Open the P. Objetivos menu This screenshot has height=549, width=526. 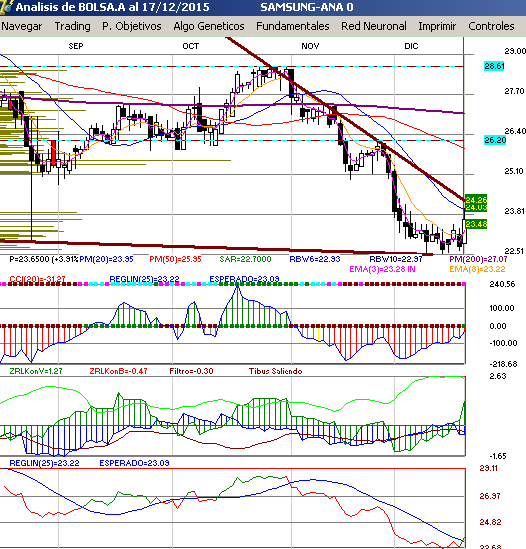[x=132, y=26]
